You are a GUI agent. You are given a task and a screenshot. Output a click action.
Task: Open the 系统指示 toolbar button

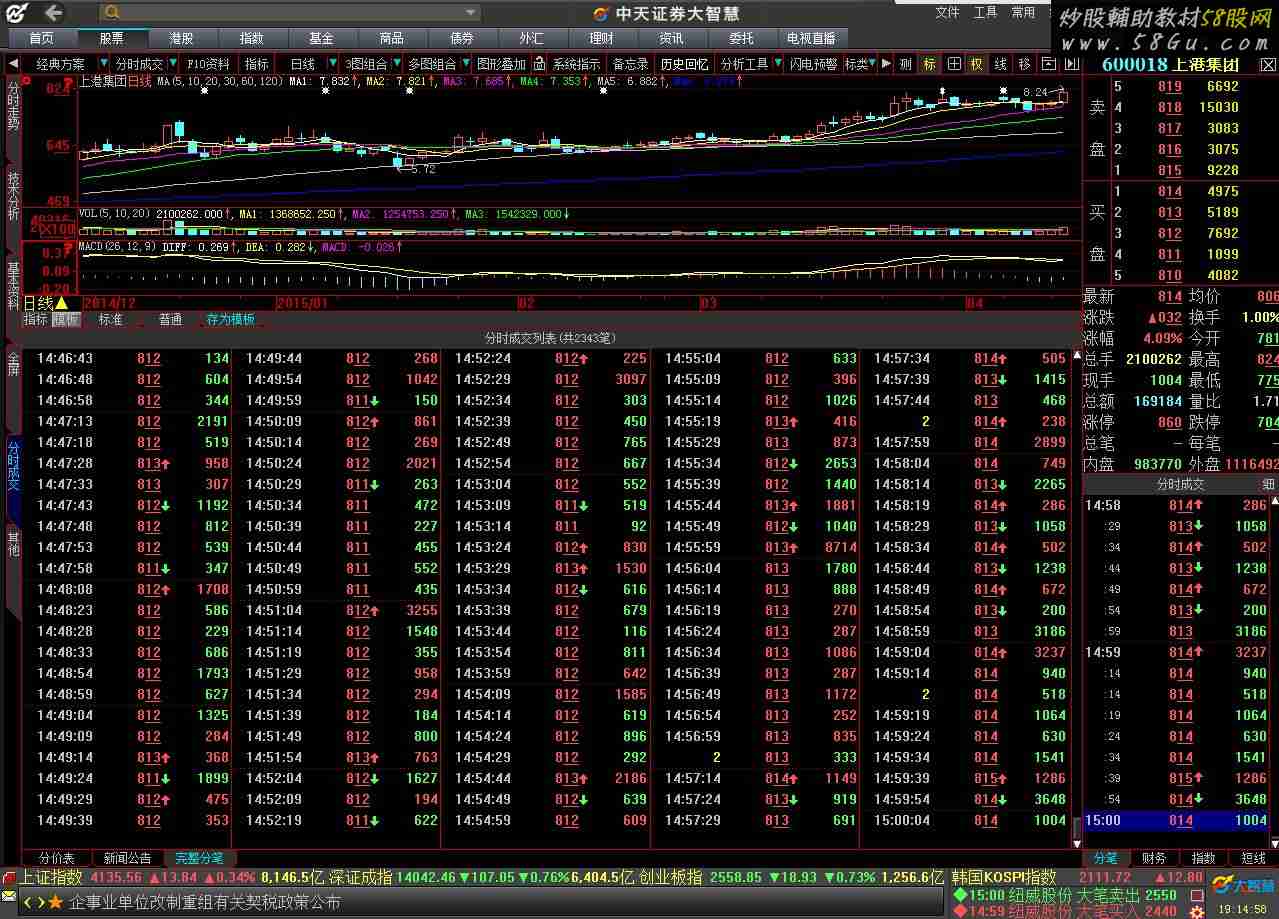[576, 64]
